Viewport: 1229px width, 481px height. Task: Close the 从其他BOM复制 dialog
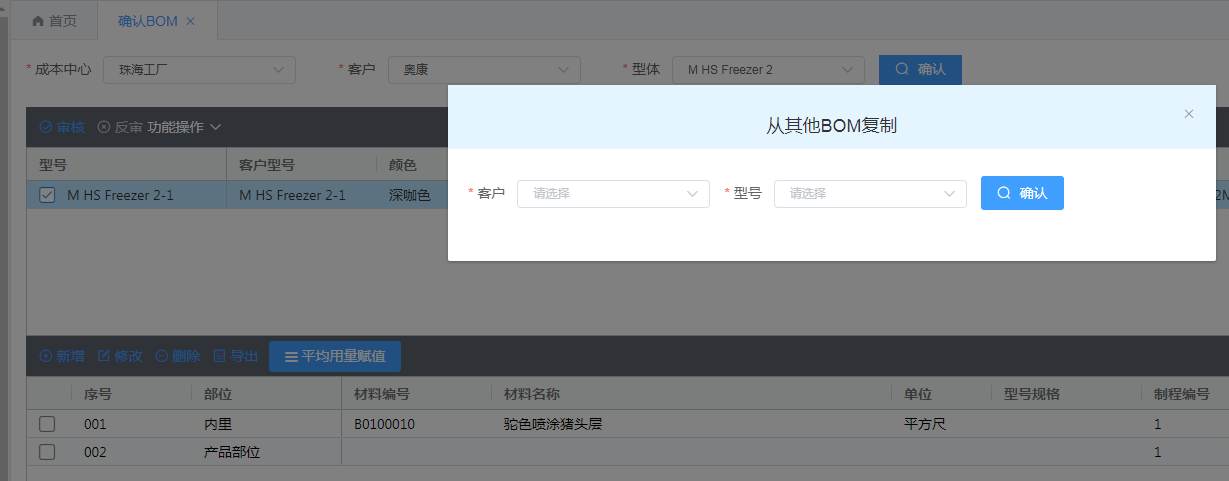tap(1189, 114)
